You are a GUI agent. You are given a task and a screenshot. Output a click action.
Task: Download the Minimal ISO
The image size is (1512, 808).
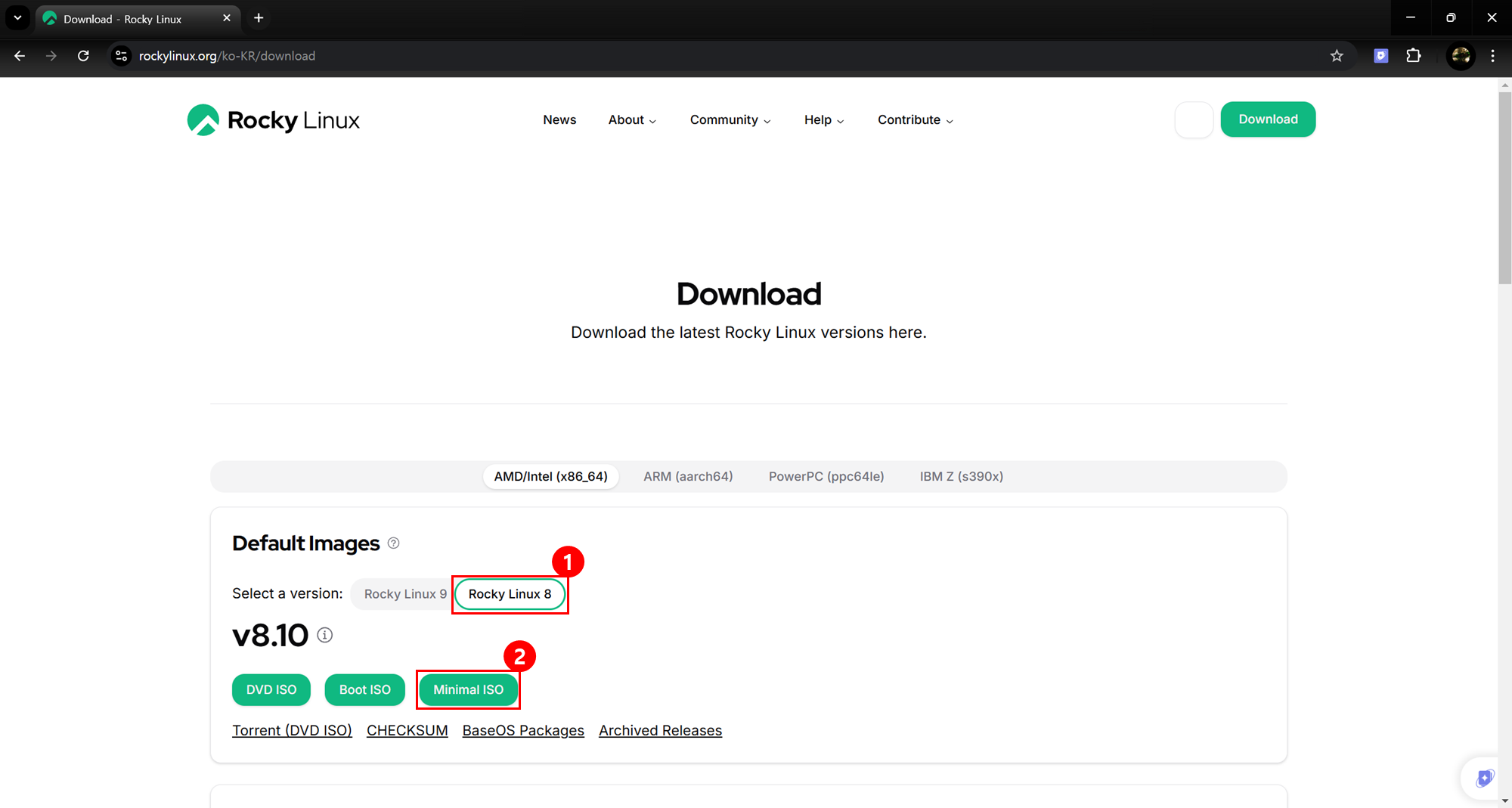click(469, 690)
